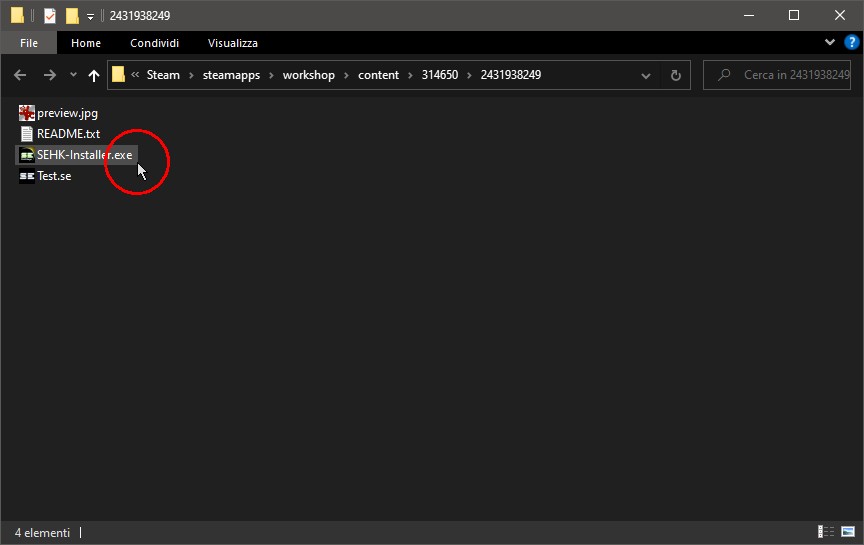The height and width of the screenshot is (545, 864).
Task: Open the blue help question mark
Action: tap(849, 43)
